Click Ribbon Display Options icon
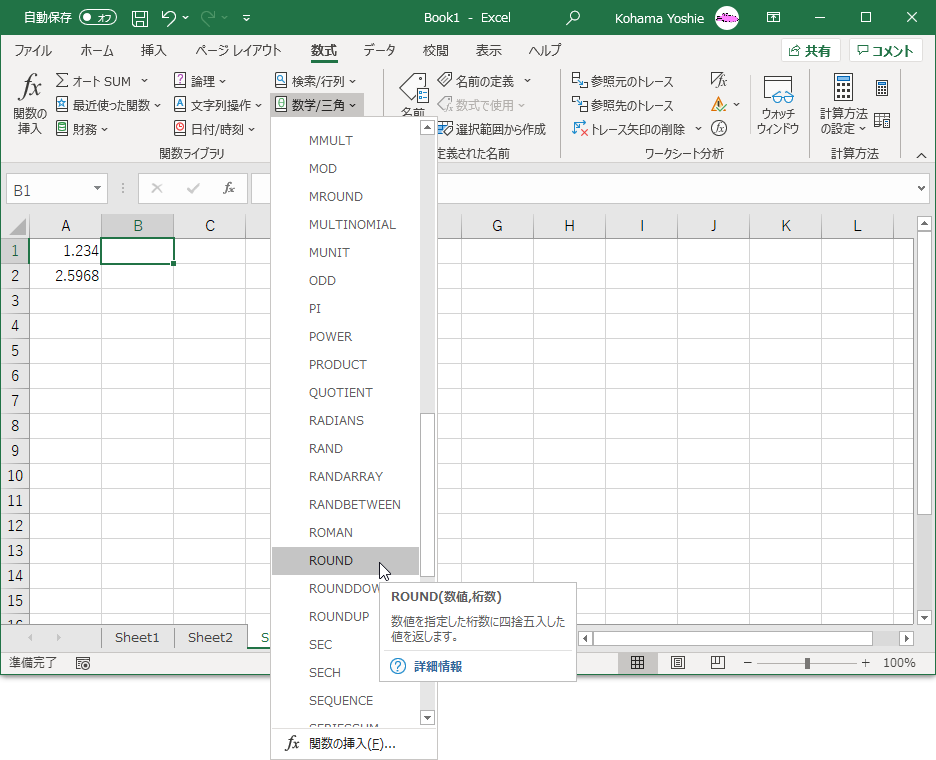 point(773,18)
